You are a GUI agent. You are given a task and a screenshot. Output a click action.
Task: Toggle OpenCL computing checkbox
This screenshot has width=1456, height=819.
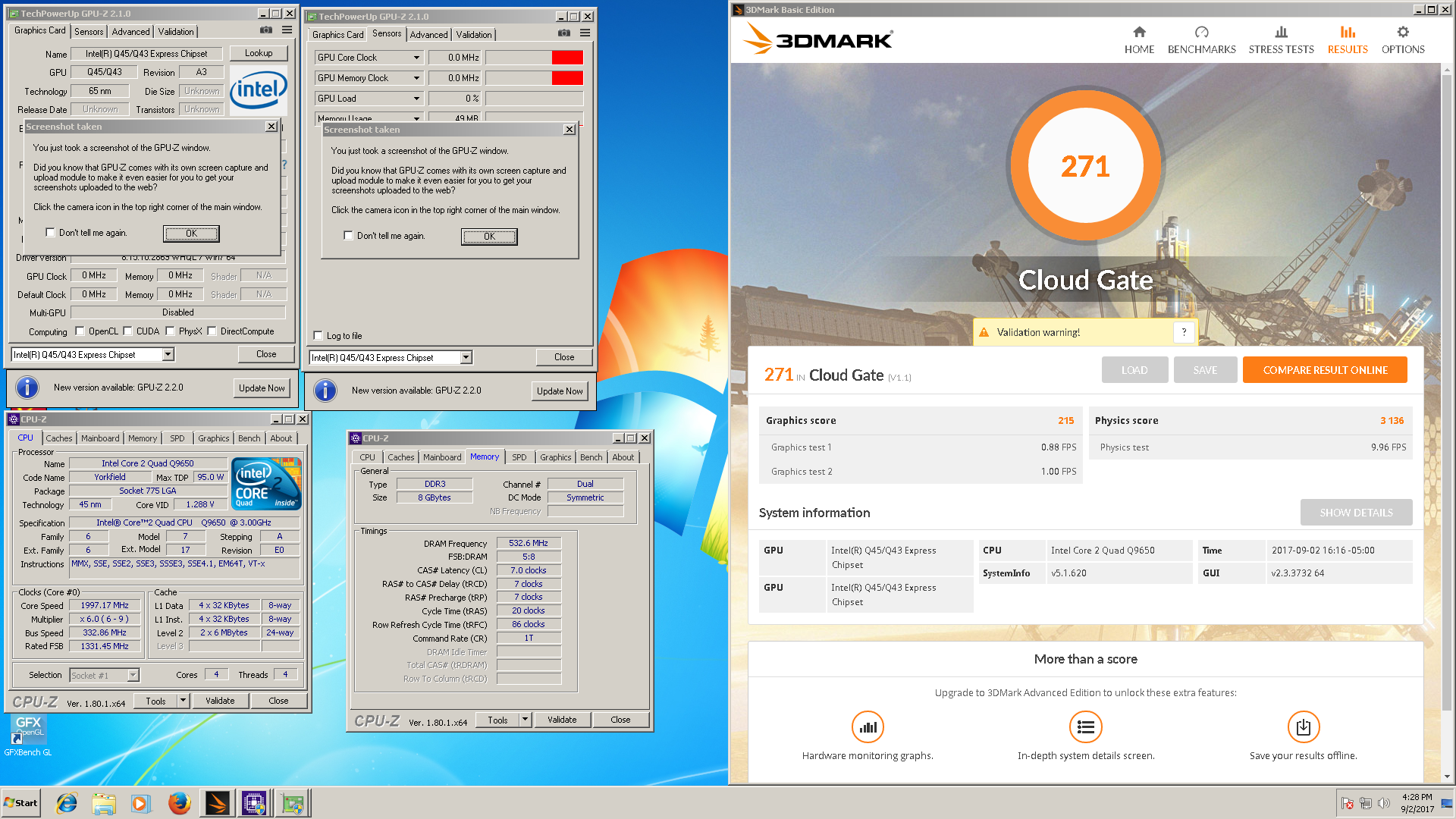pyautogui.click(x=80, y=331)
